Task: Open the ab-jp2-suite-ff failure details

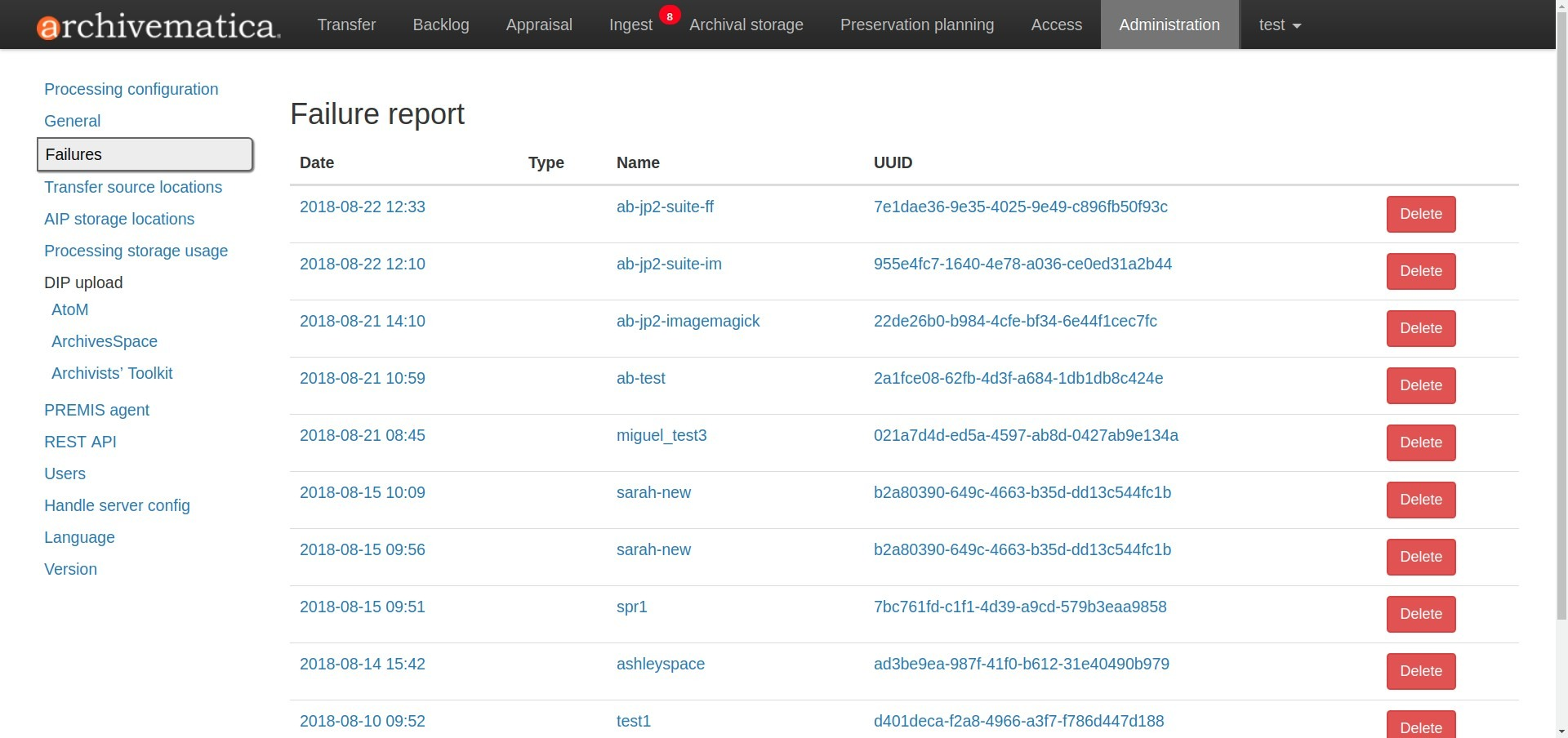Action: coord(666,207)
